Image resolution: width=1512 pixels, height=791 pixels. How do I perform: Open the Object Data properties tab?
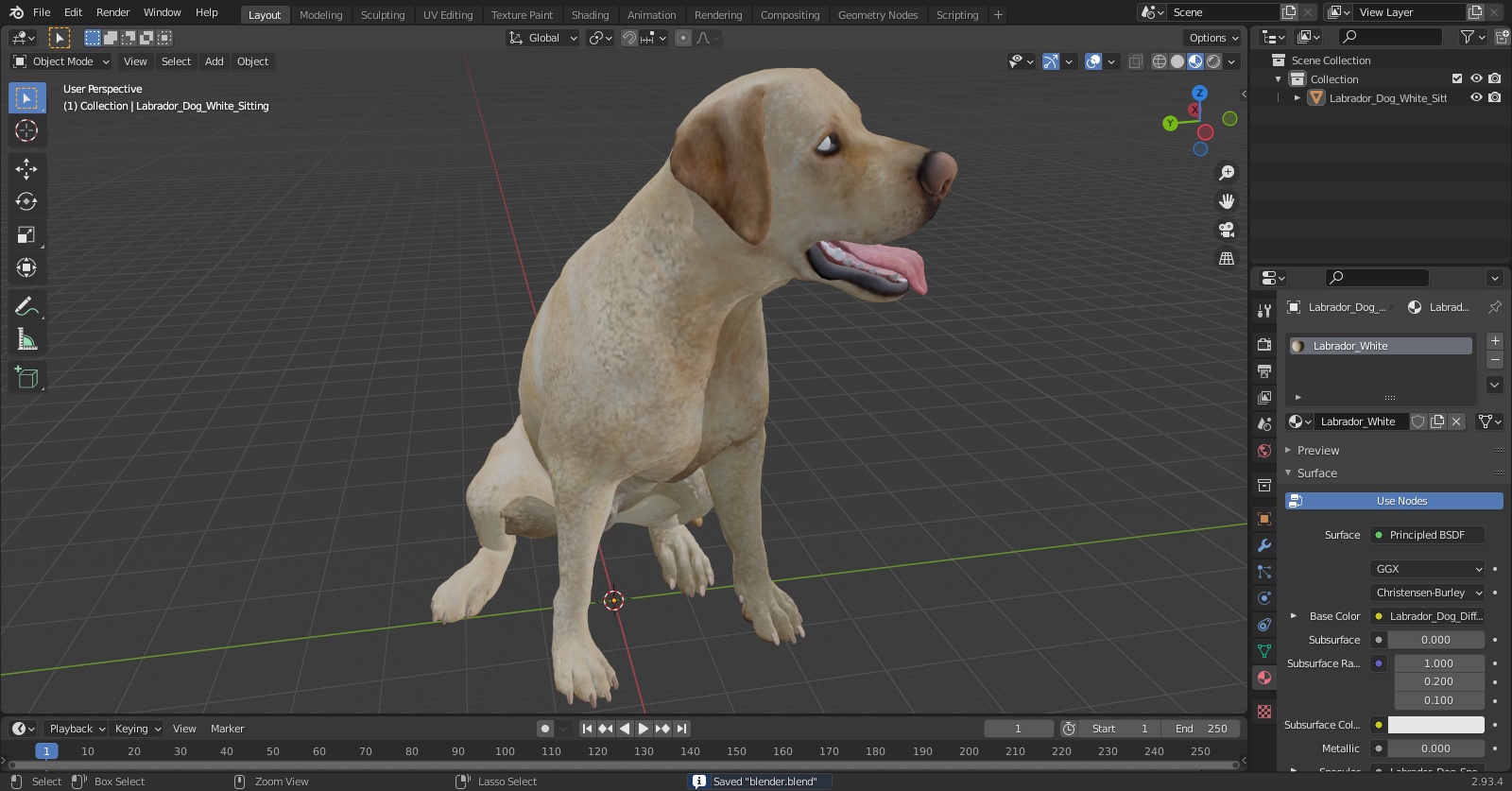[x=1264, y=651]
